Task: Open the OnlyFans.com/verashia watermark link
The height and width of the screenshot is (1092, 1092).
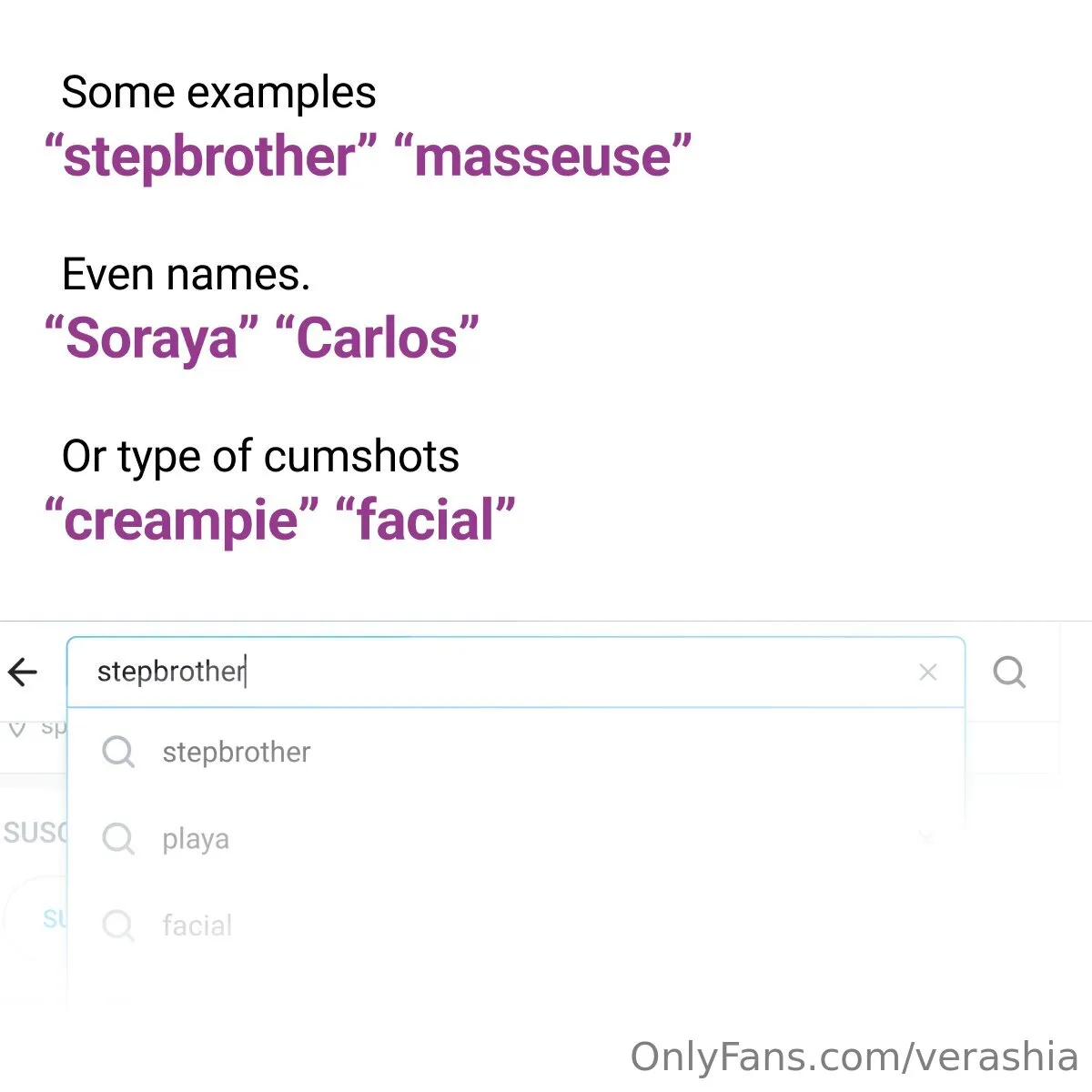Action: [854, 1057]
